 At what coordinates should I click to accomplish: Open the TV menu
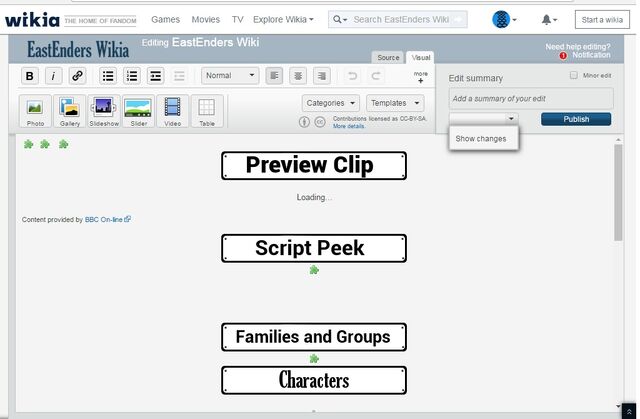tap(238, 20)
